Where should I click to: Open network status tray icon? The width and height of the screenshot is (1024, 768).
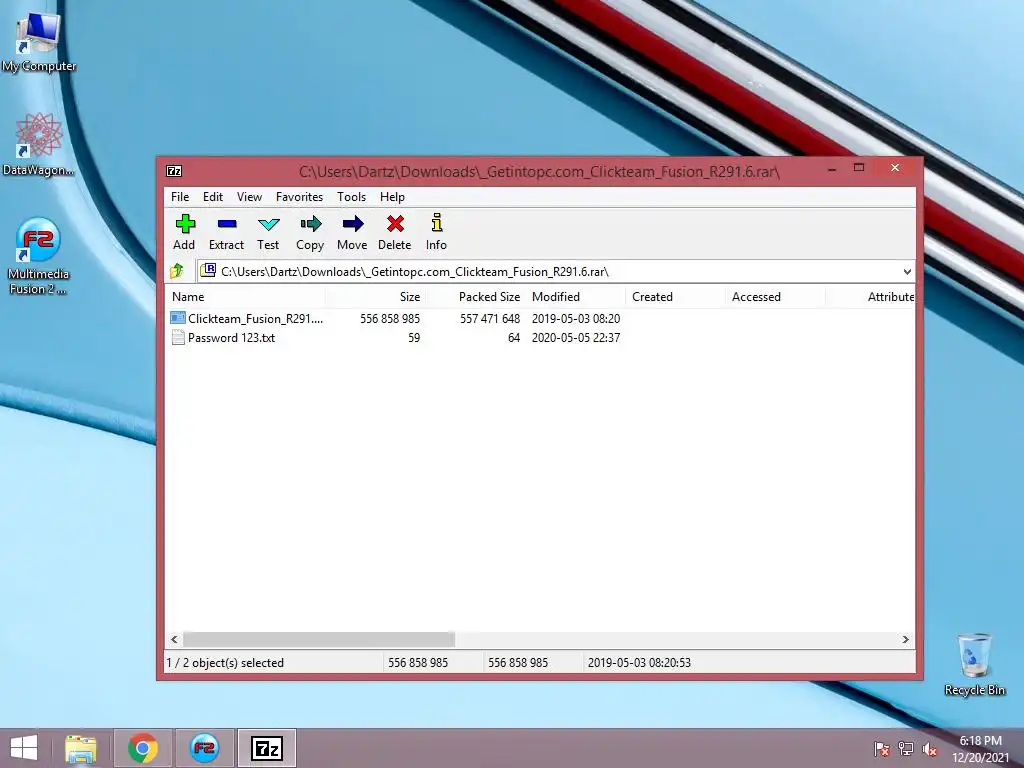coord(906,749)
